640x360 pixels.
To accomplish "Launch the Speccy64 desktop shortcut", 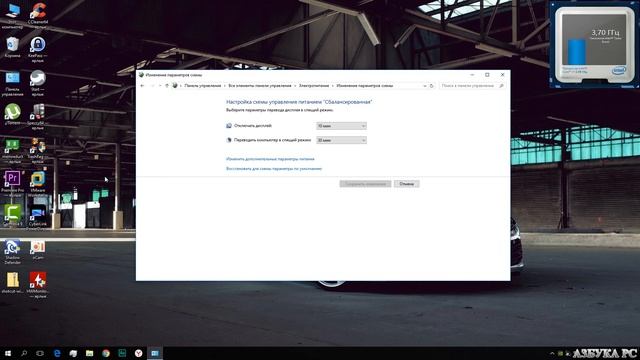I will click(x=38, y=117).
